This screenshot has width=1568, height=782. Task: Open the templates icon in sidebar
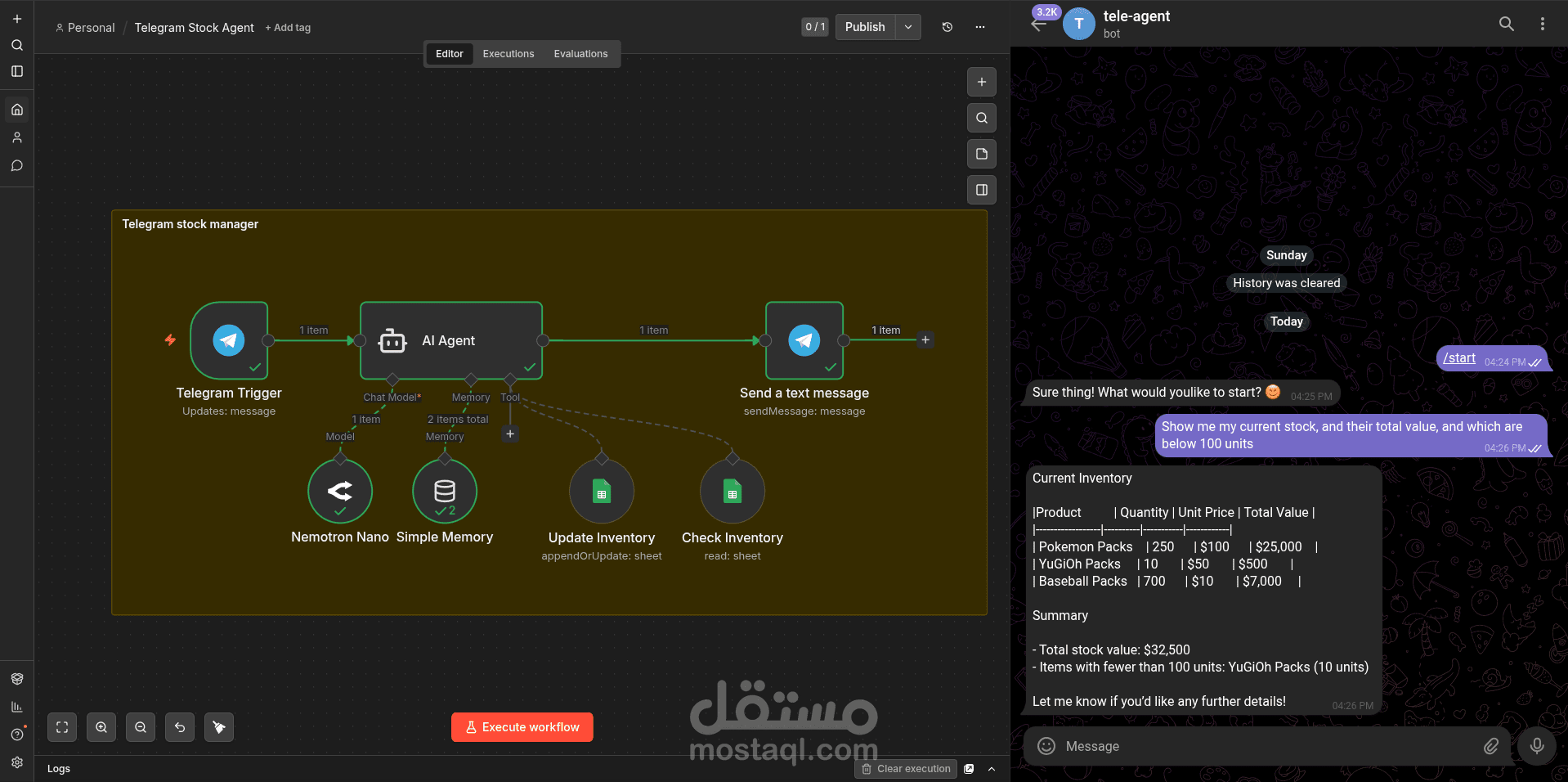pos(17,679)
